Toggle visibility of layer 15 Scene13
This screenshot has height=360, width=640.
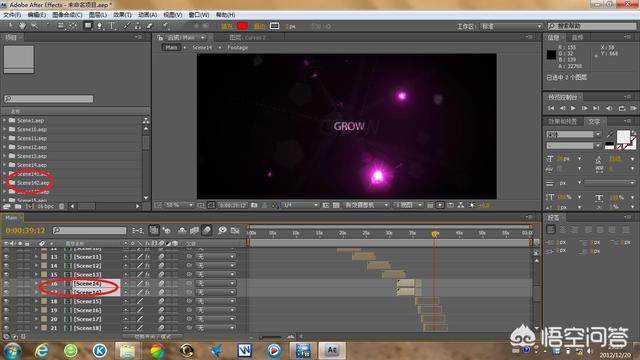pyautogui.click(x=6, y=274)
